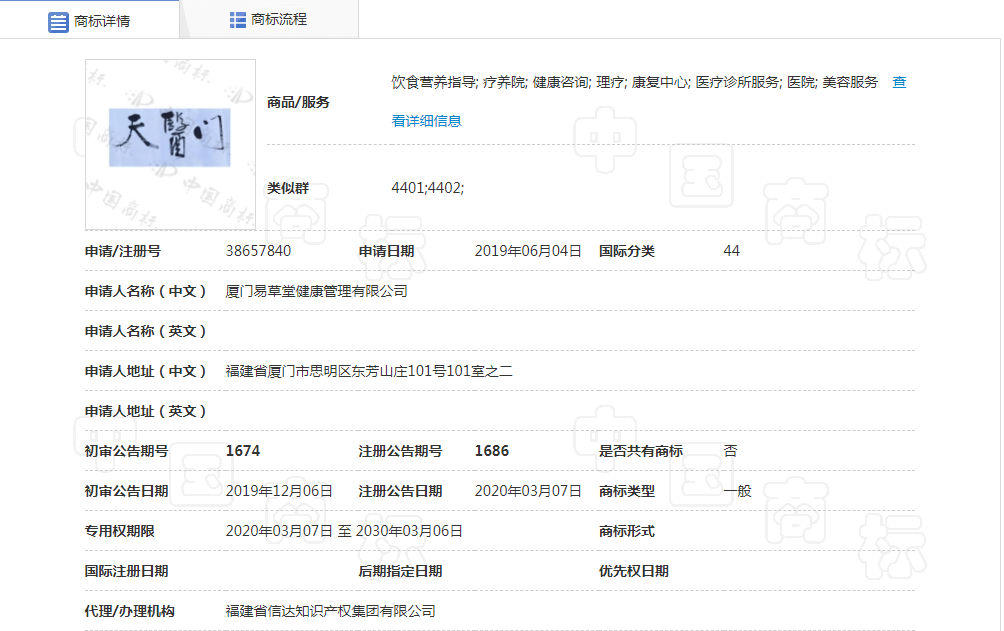Click the similar group value 4401;4402;
The image size is (1004, 631).
coord(427,187)
